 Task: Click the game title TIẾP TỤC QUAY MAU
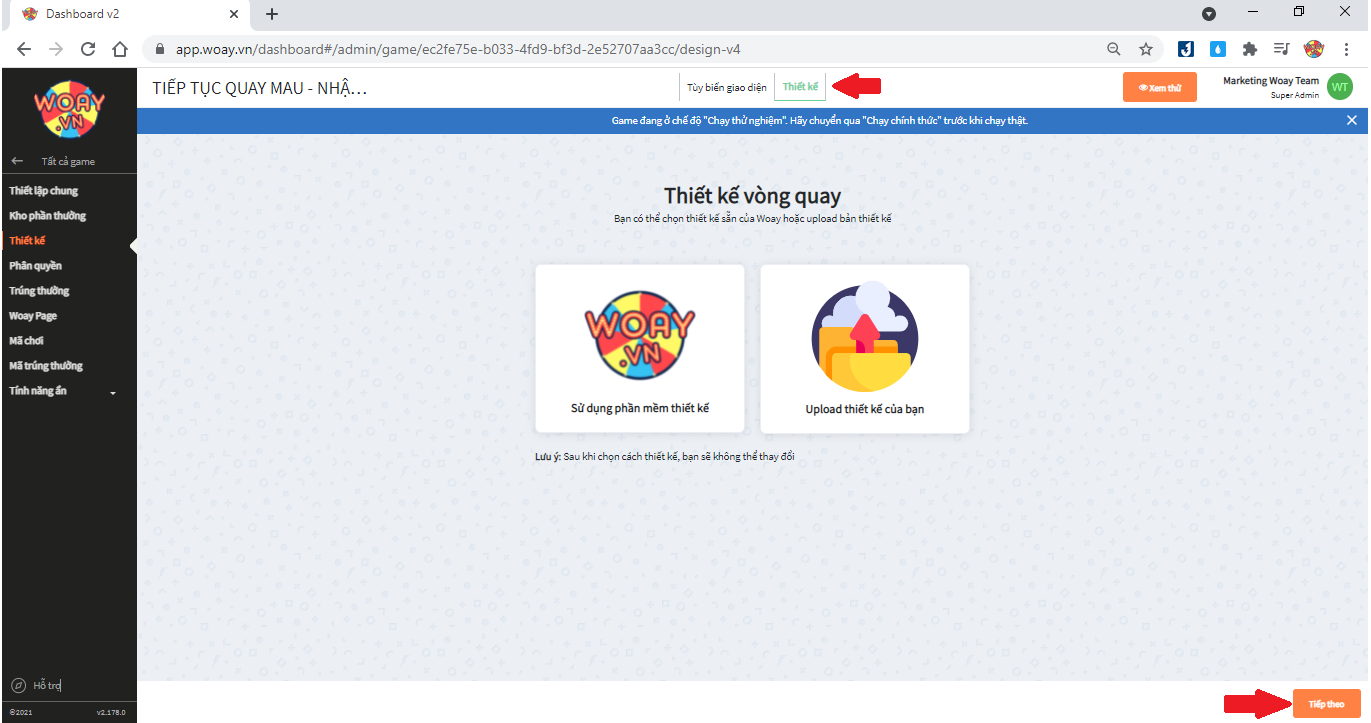pyautogui.click(x=260, y=88)
